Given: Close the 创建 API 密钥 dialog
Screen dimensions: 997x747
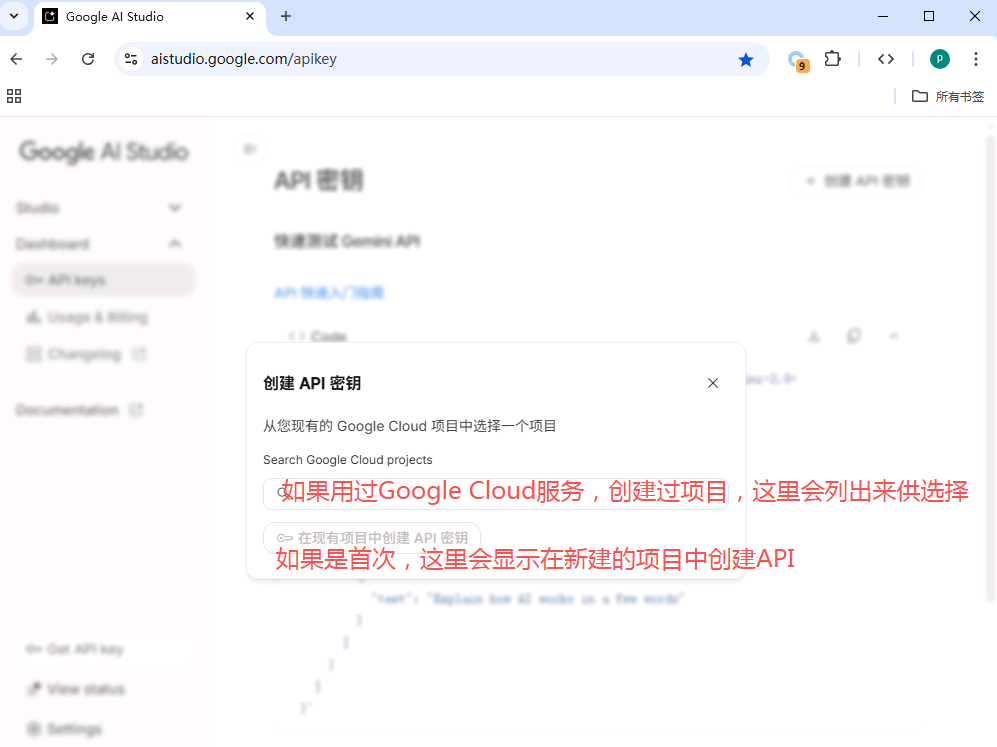Looking at the screenshot, I should coord(712,383).
